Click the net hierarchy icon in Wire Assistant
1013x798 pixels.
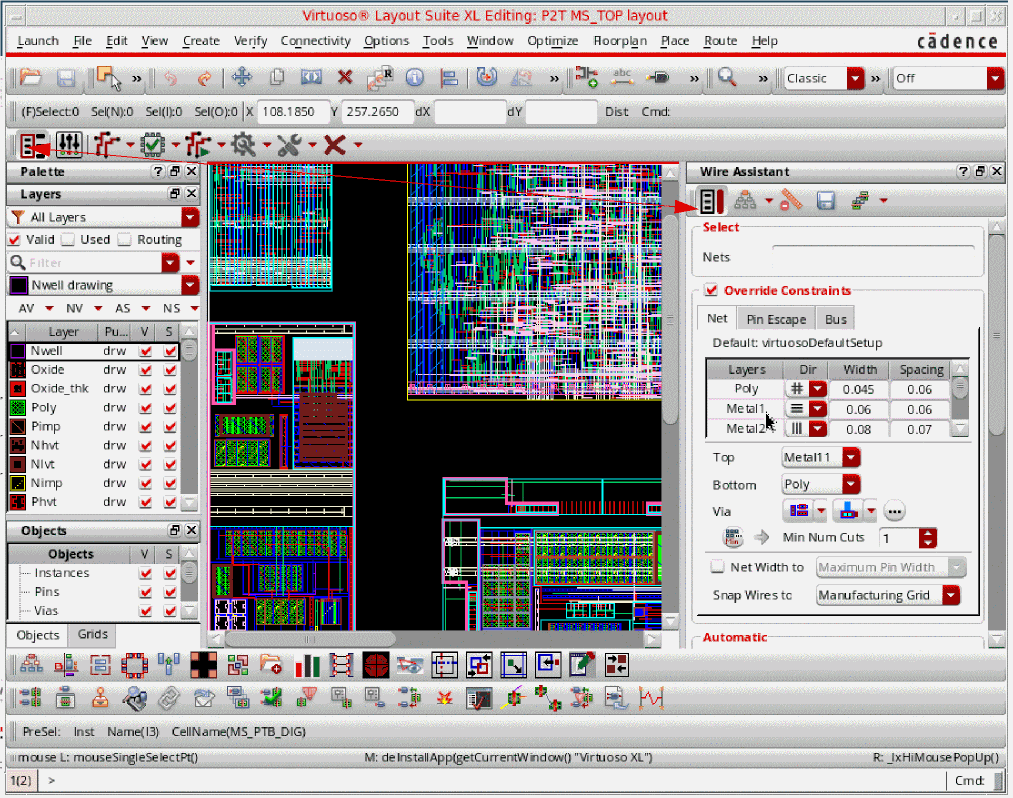tap(745, 201)
